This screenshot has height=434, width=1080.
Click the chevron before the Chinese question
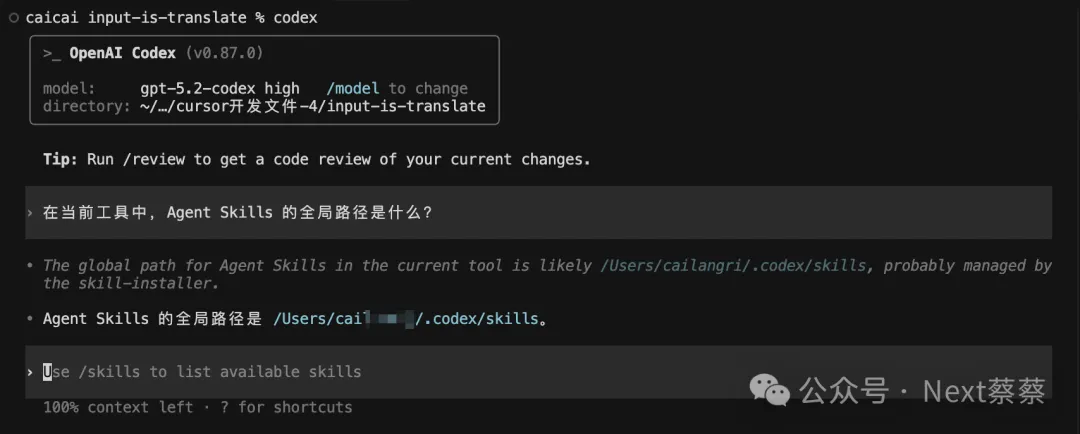[31, 212]
